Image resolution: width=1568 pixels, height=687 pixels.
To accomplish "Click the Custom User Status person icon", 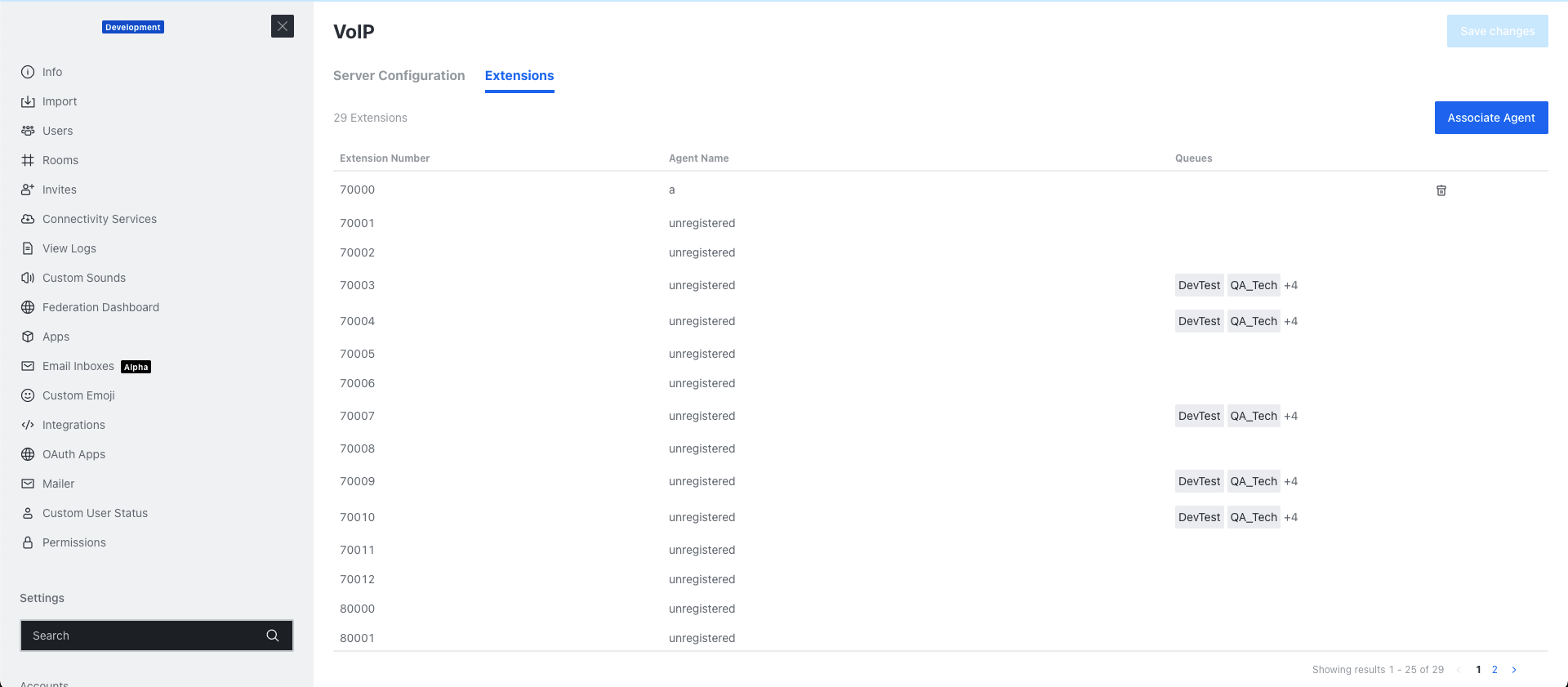I will tap(28, 513).
